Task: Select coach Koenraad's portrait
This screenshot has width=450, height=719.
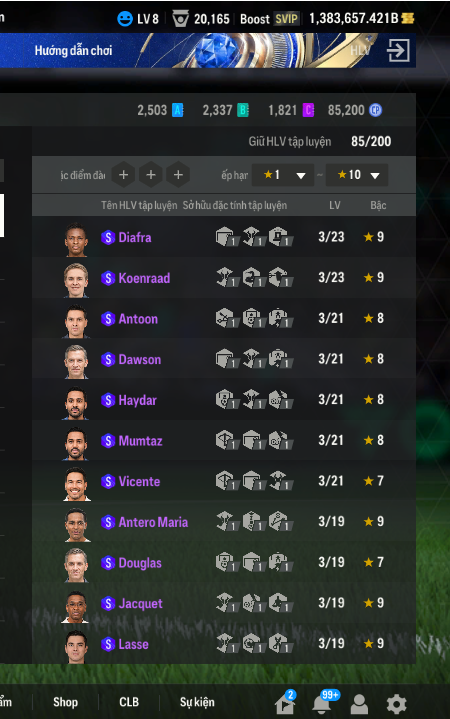Action: tap(76, 280)
